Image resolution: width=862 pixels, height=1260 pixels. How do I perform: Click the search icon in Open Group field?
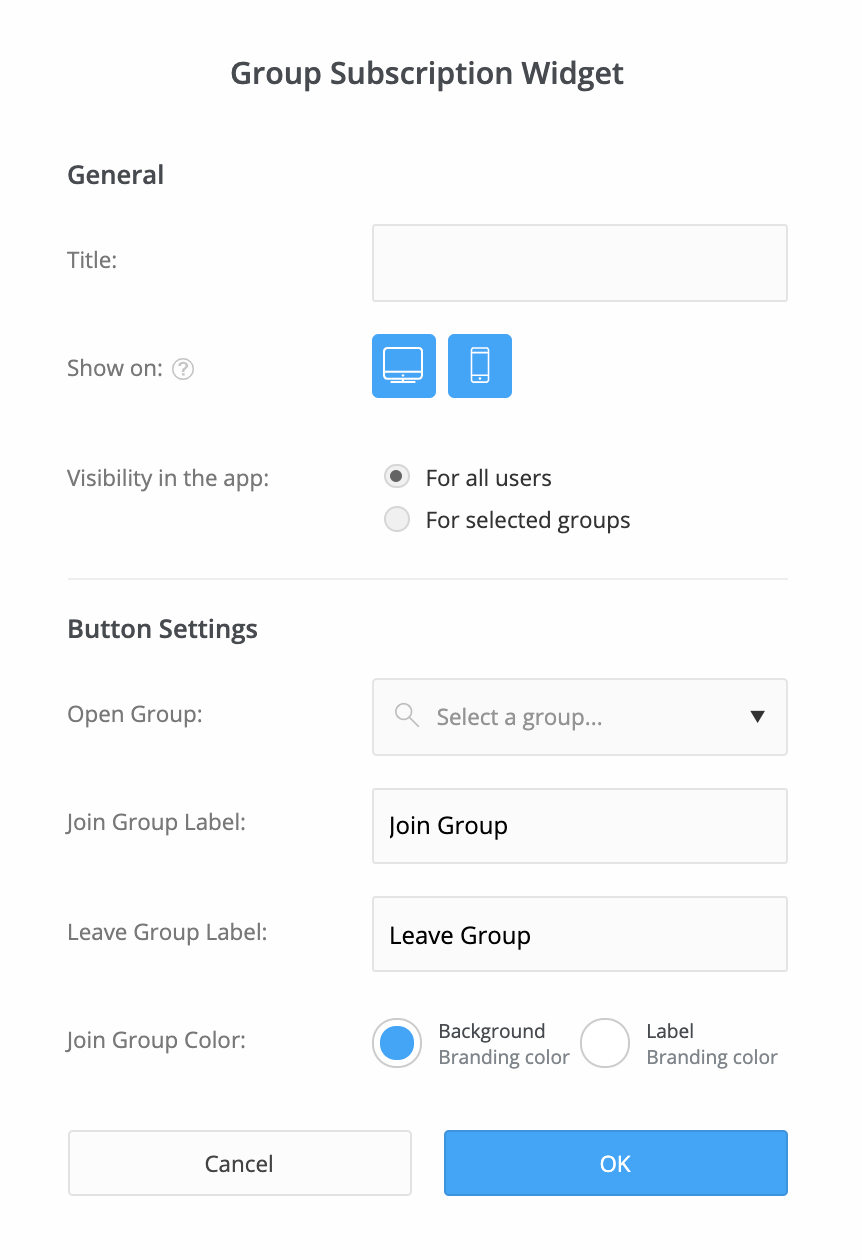[x=407, y=716]
